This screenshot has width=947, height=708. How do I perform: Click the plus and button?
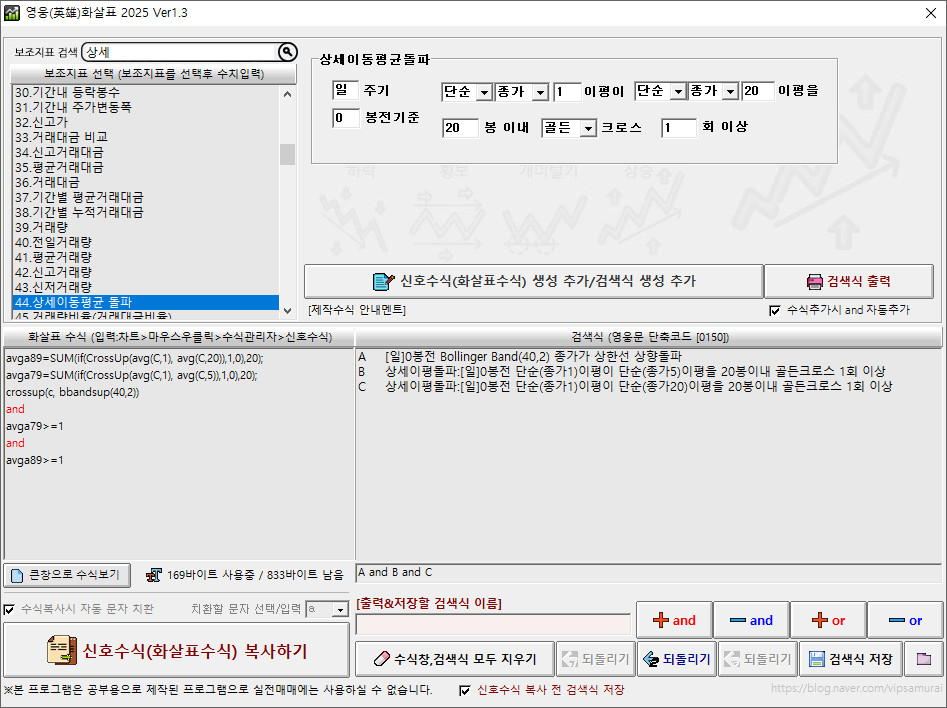tap(673, 620)
